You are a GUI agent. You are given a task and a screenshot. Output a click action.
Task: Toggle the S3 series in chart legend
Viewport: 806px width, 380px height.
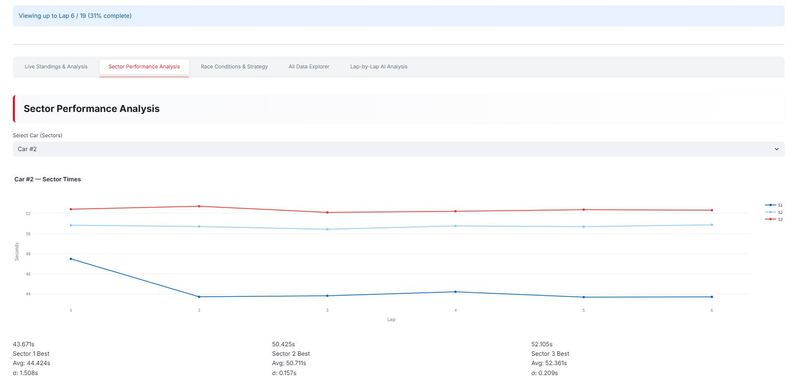(x=774, y=220)
